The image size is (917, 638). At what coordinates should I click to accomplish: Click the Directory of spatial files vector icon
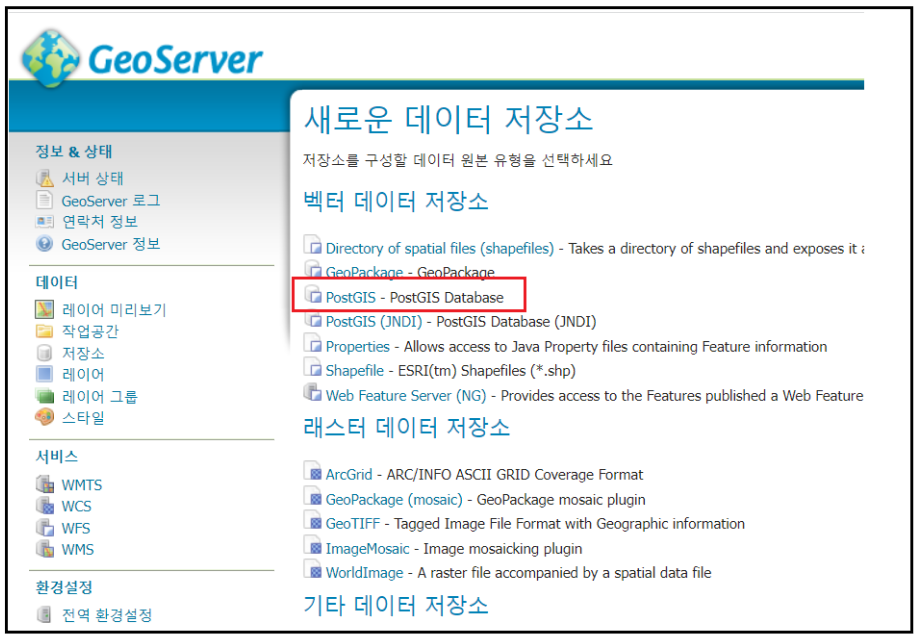[x=313, y=245]
